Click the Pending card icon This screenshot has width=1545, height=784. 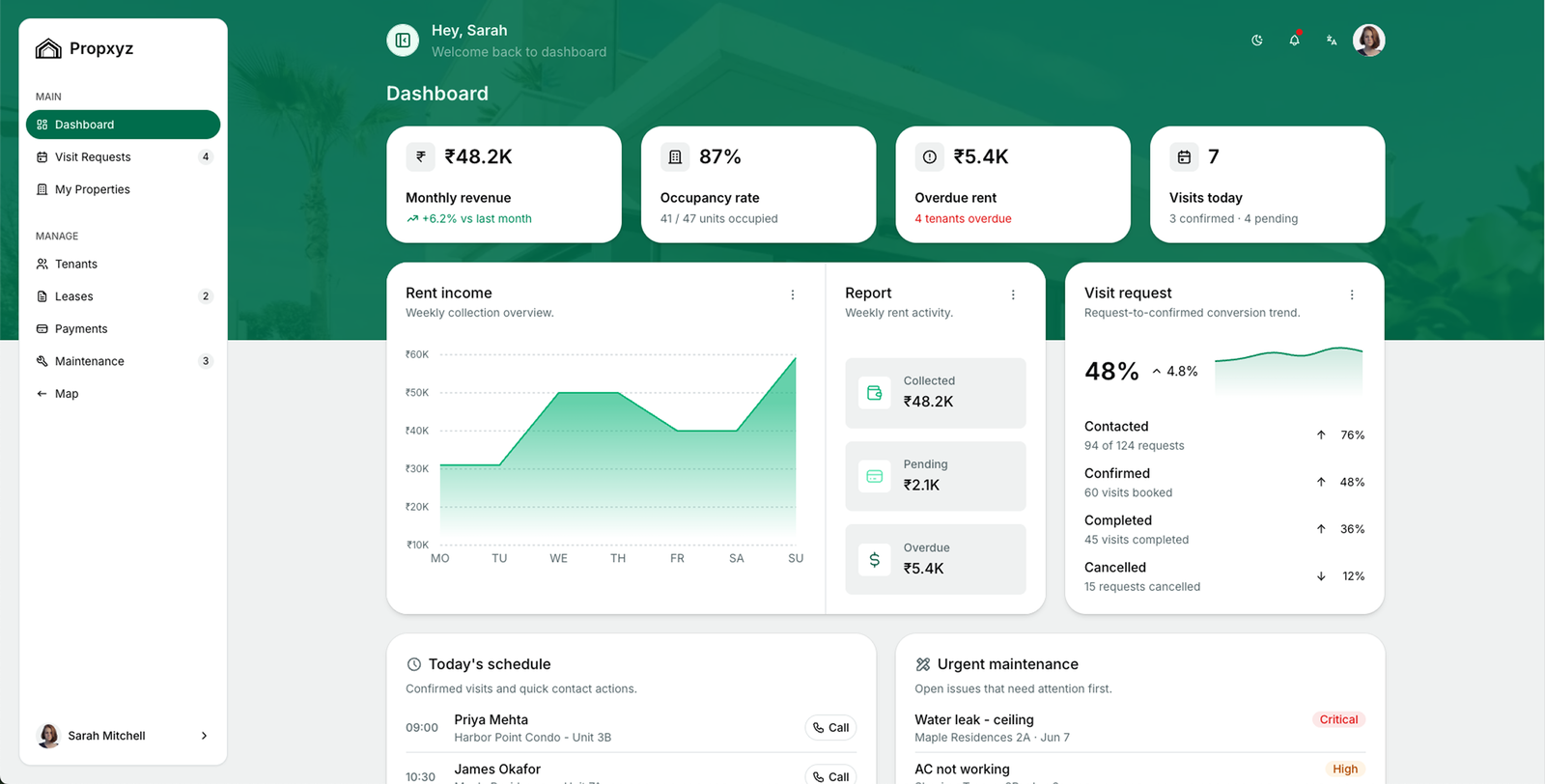pyautogui.click(x=875, y=476)
